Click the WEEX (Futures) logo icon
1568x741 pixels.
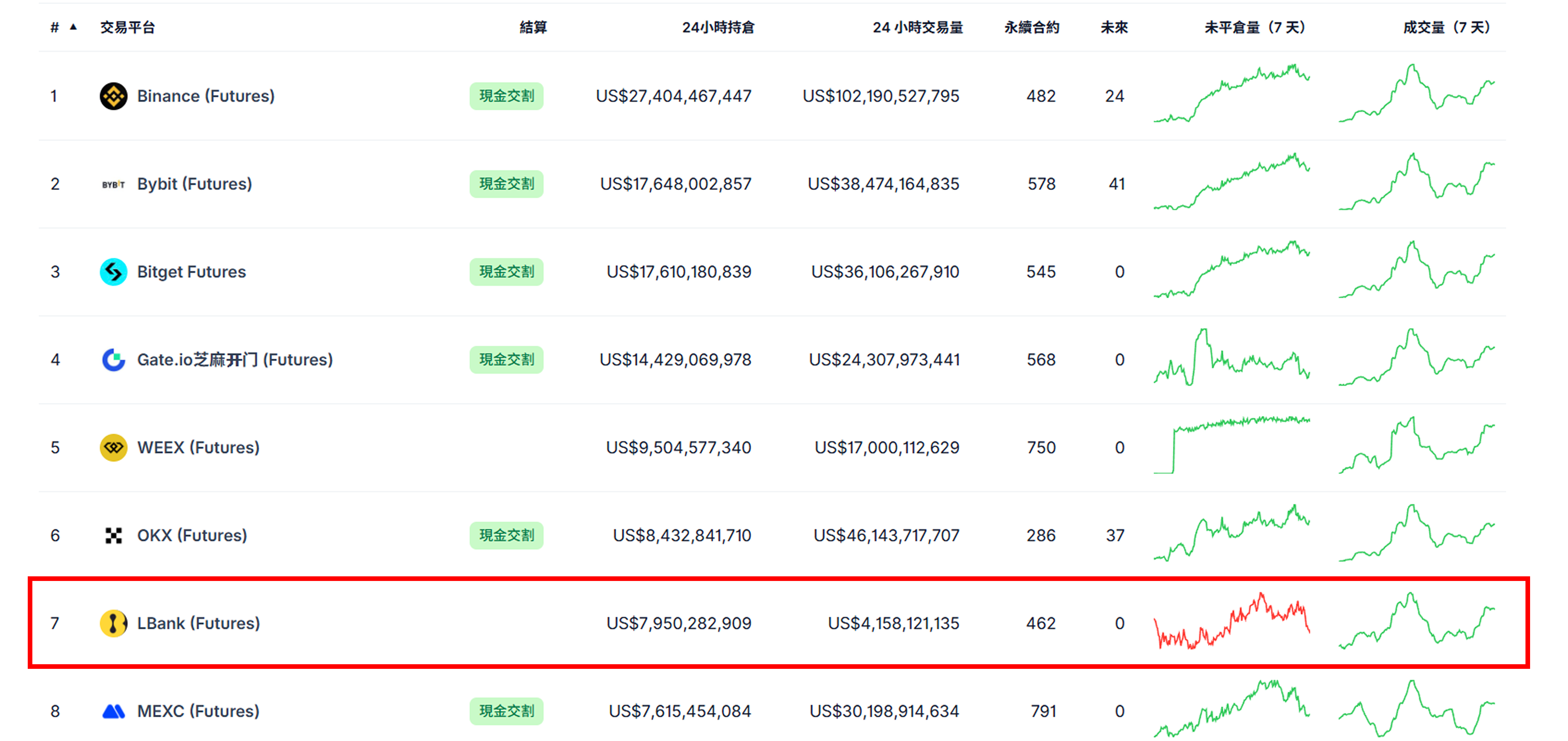click(x=113, y=447)
